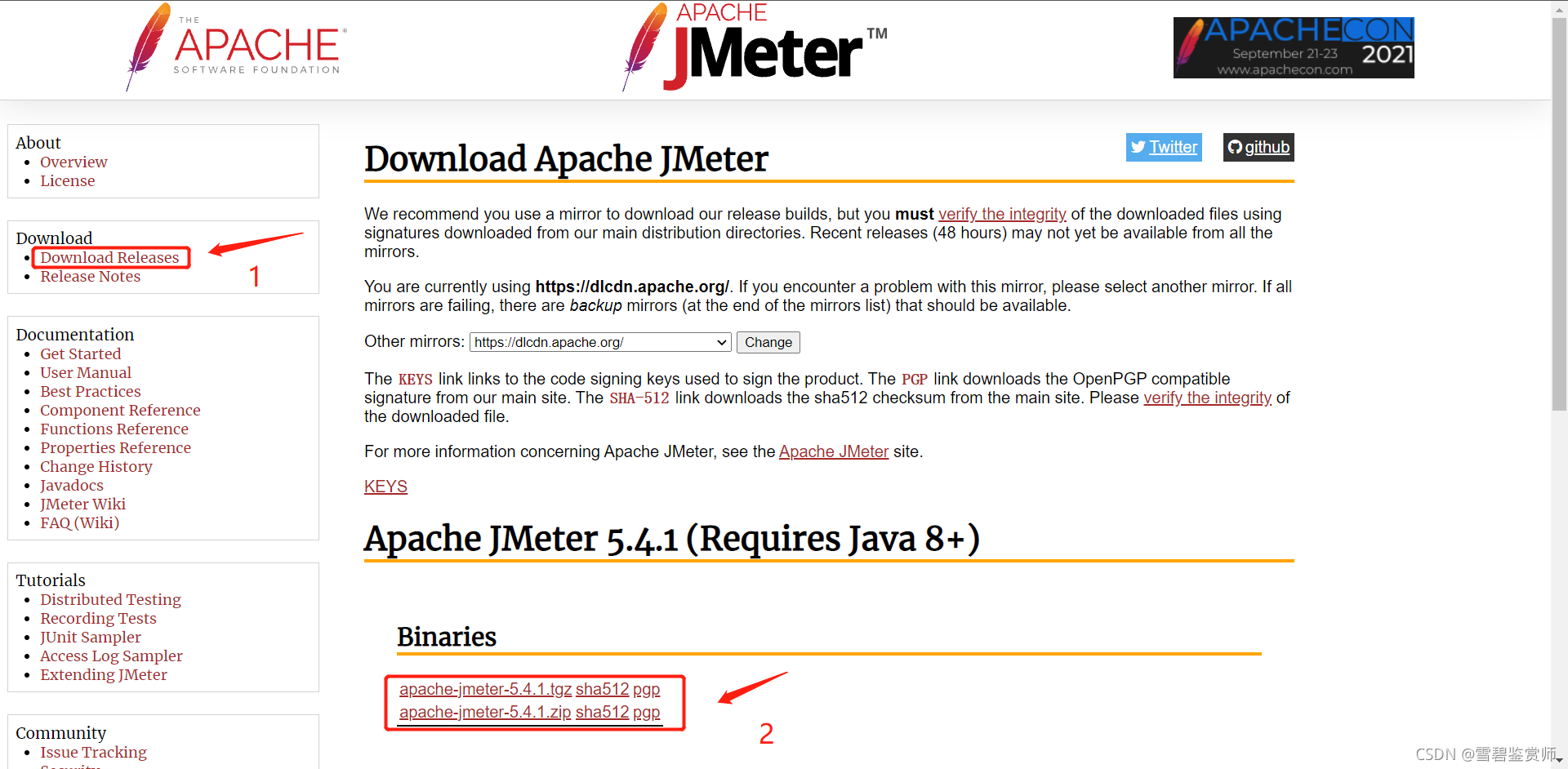1568x769 pixels.
Task: Open the Get Started documentation
Action: click(x=81, y=353)
